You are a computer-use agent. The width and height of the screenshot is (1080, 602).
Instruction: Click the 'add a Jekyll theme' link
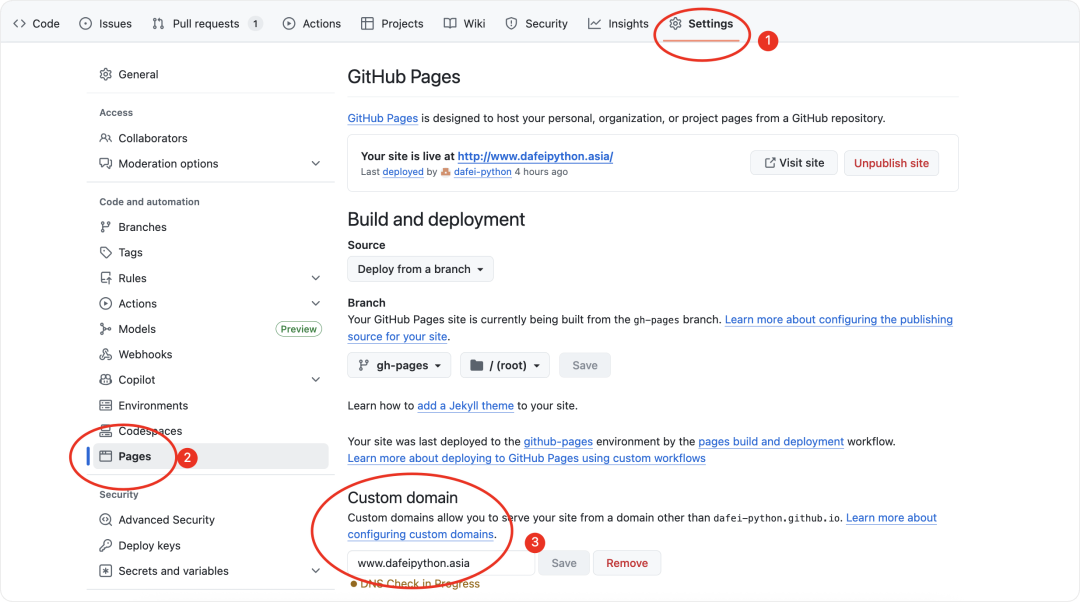466,405
